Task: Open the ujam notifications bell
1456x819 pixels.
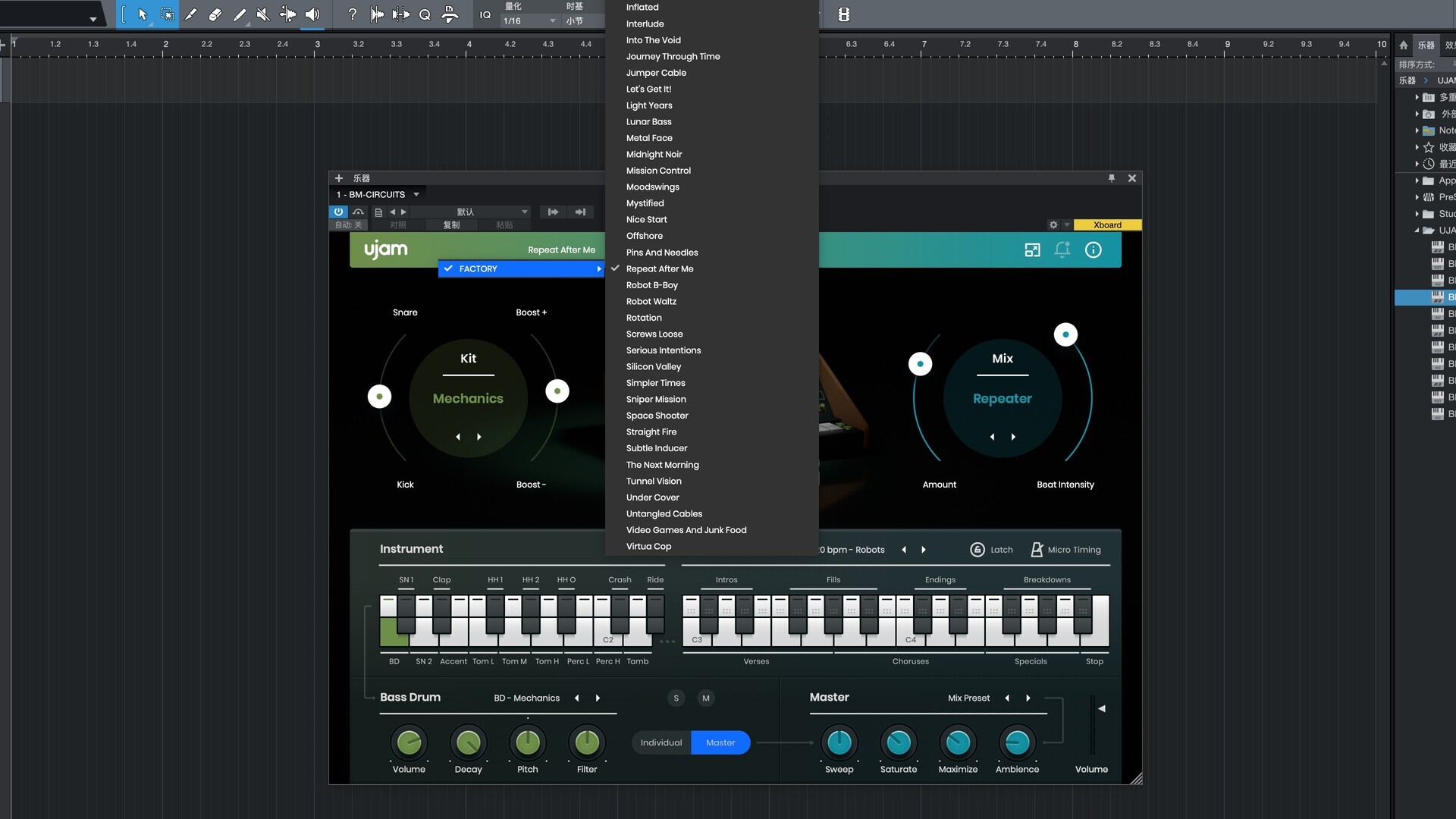Action: tap(1062, 250)
